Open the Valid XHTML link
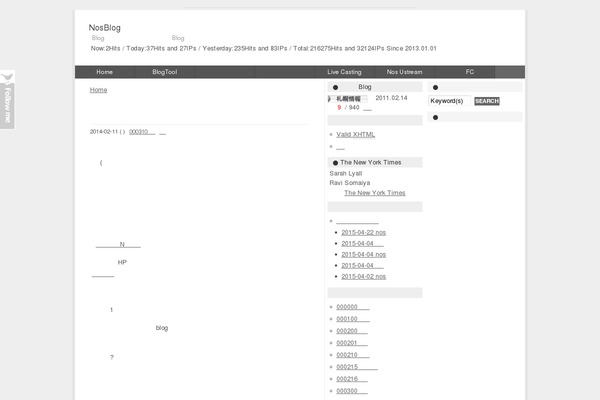 tap(355, 134)
